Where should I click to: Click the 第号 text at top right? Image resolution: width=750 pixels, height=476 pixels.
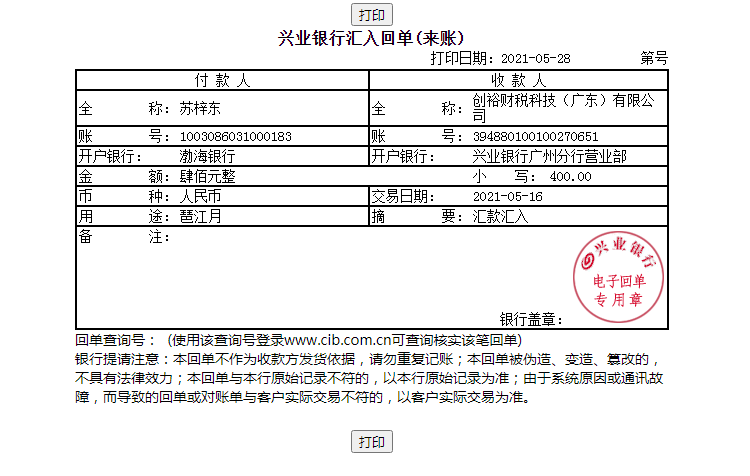coord(654,58)
